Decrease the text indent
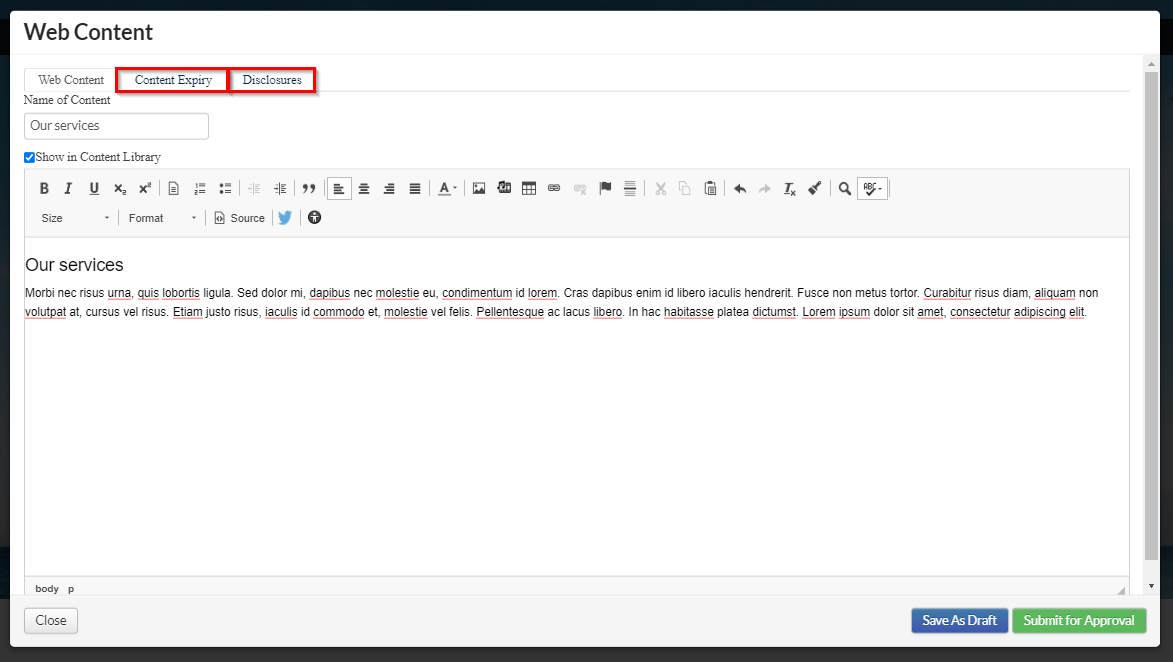The image size is (1173, 662). pos(254,189)
